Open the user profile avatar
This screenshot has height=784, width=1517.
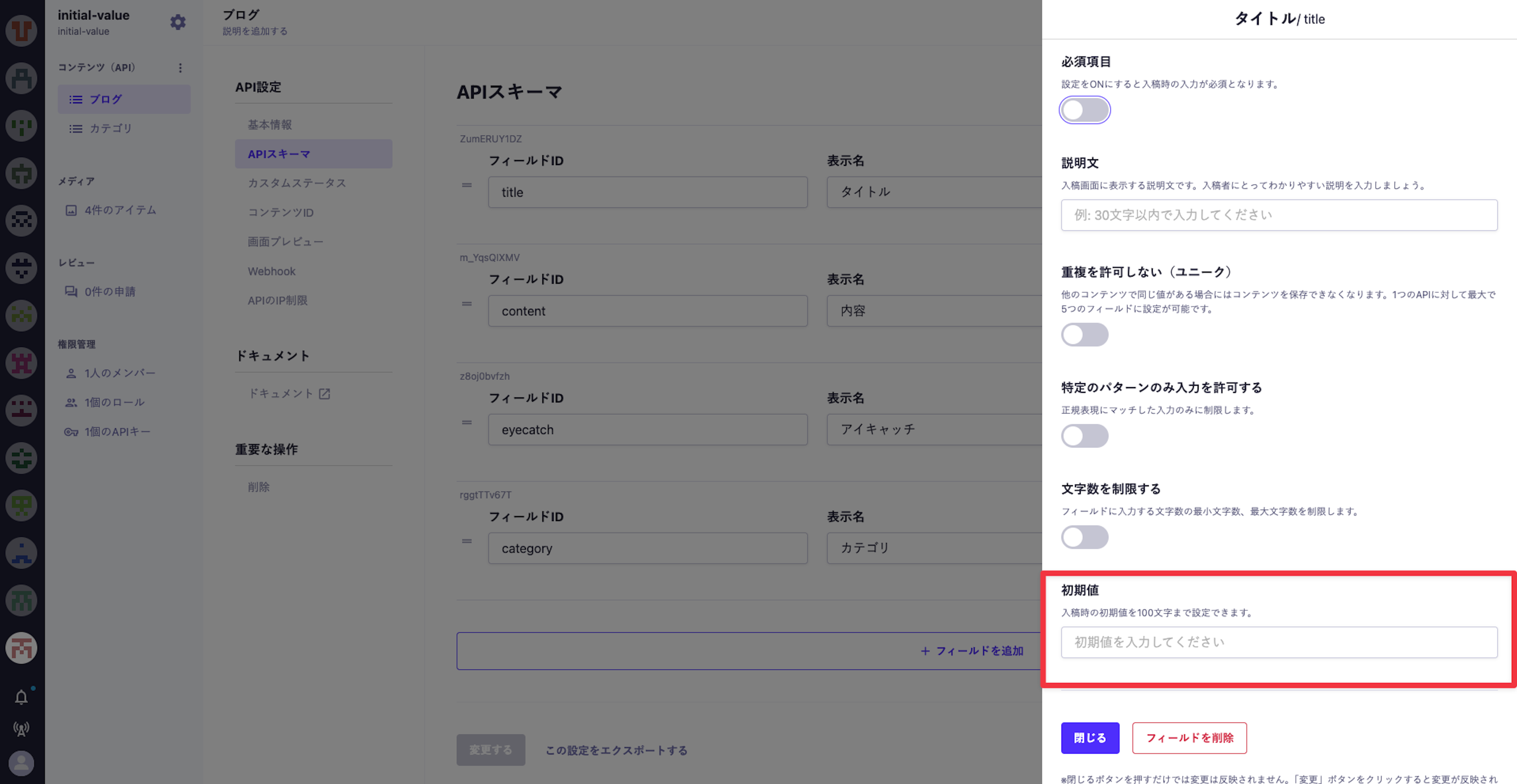(x=21, y=763)
